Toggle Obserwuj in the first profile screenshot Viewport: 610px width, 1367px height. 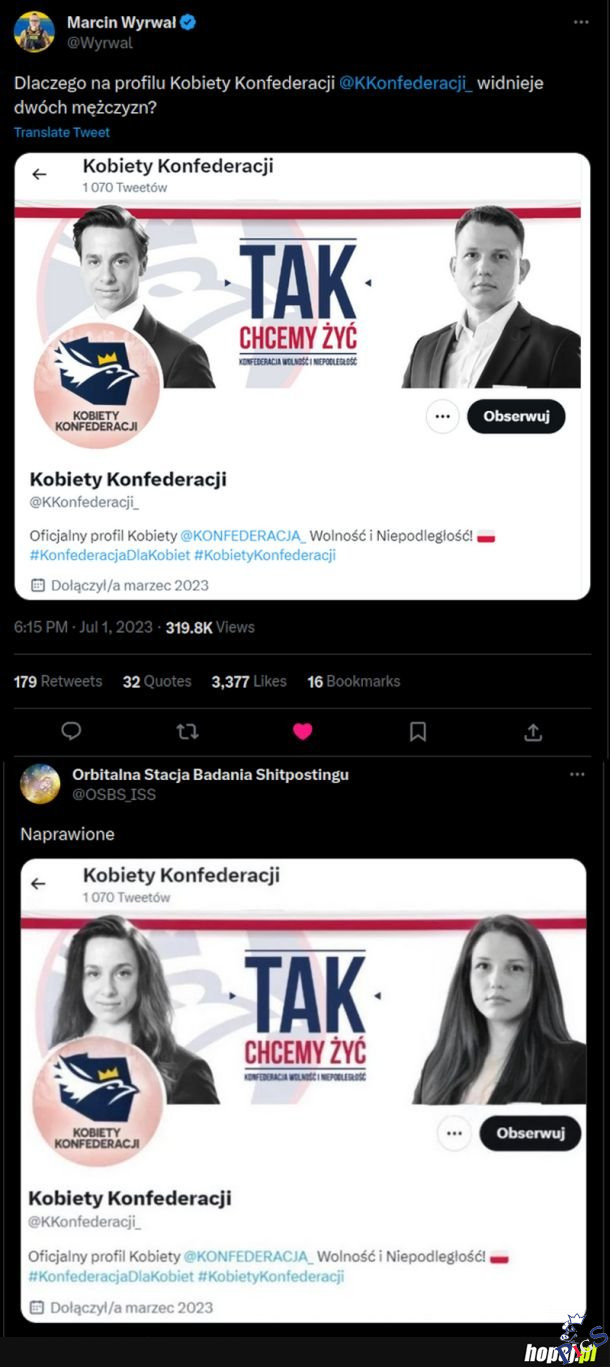click(x=516, y=417)
